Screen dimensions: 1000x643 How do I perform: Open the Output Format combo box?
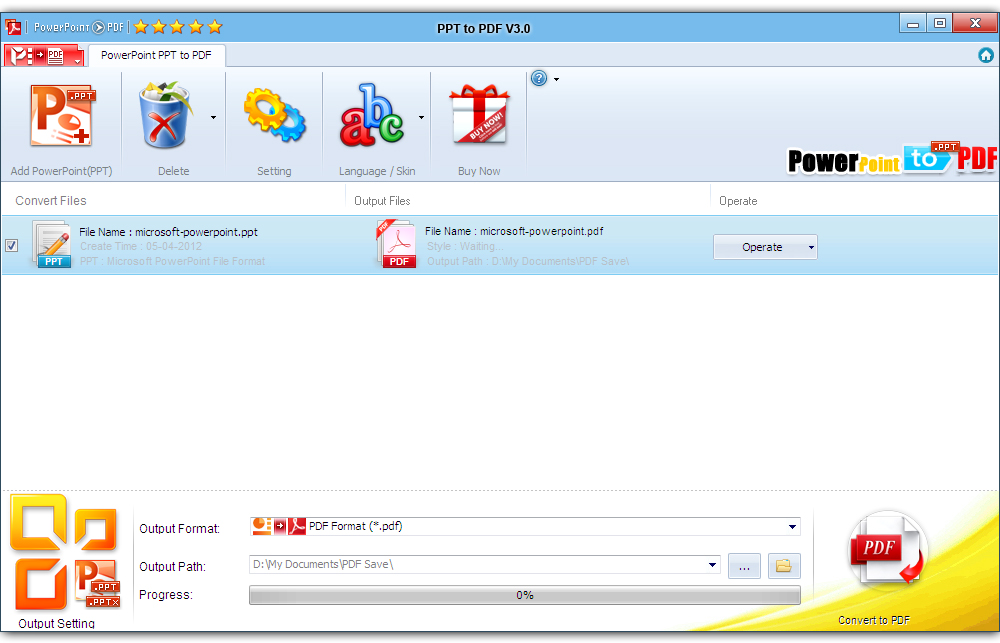point(525,526)
